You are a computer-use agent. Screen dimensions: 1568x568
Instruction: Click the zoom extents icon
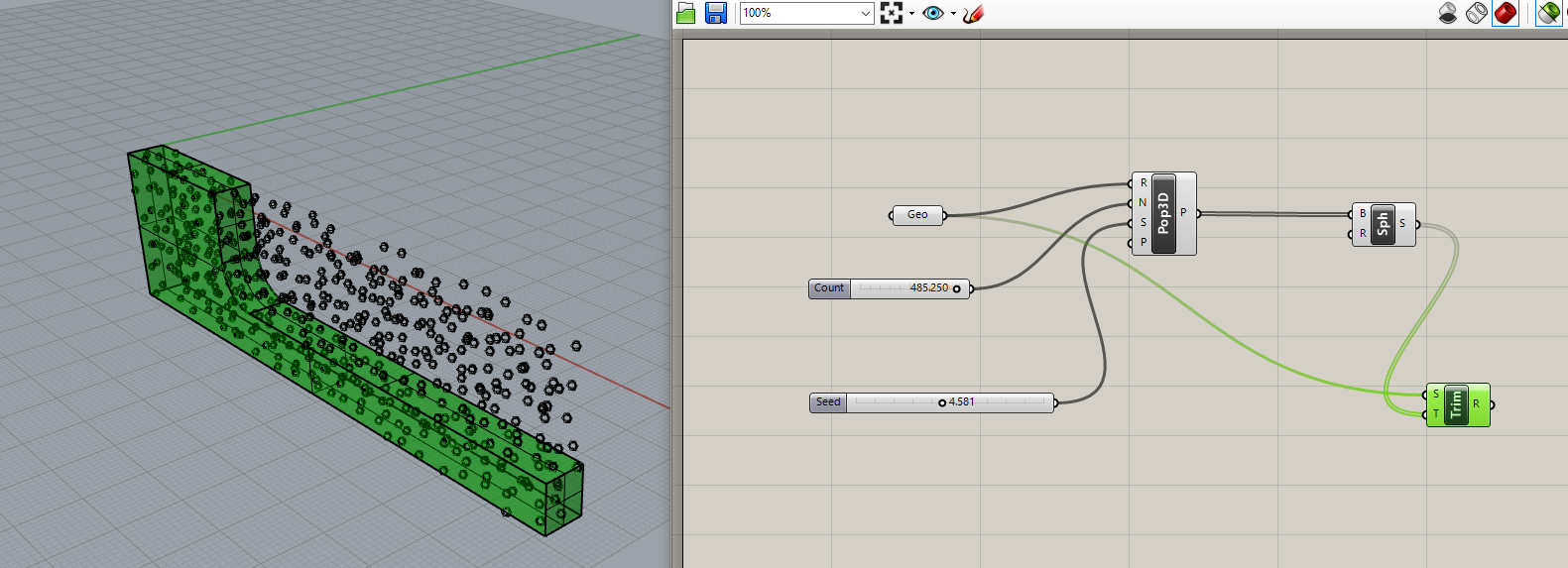pyautogui.click(x=892, y=13)
